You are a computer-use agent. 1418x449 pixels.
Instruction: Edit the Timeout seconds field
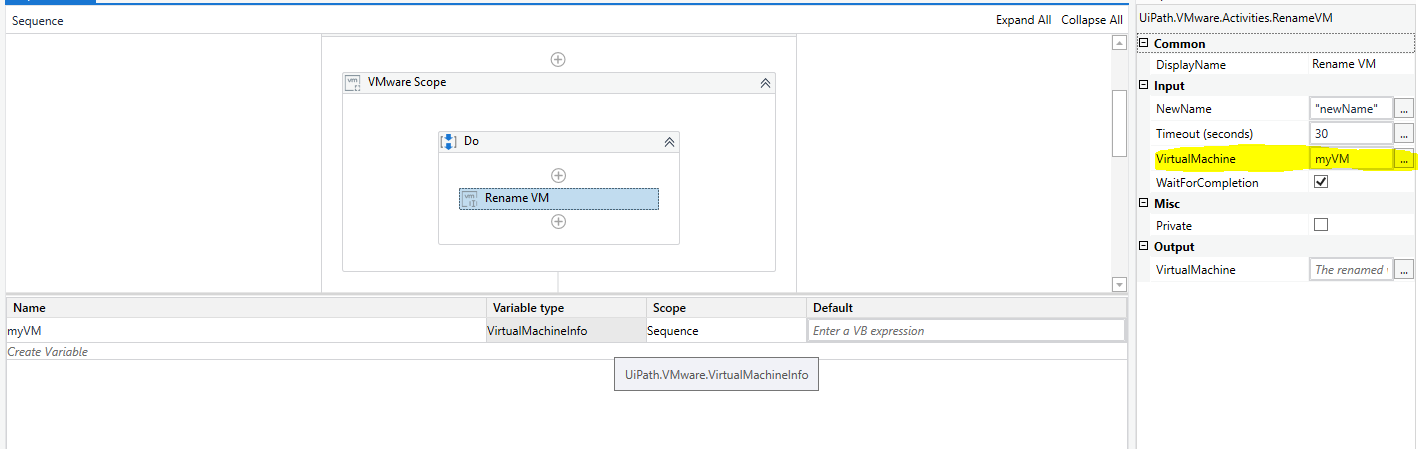tap(1351, 133)
